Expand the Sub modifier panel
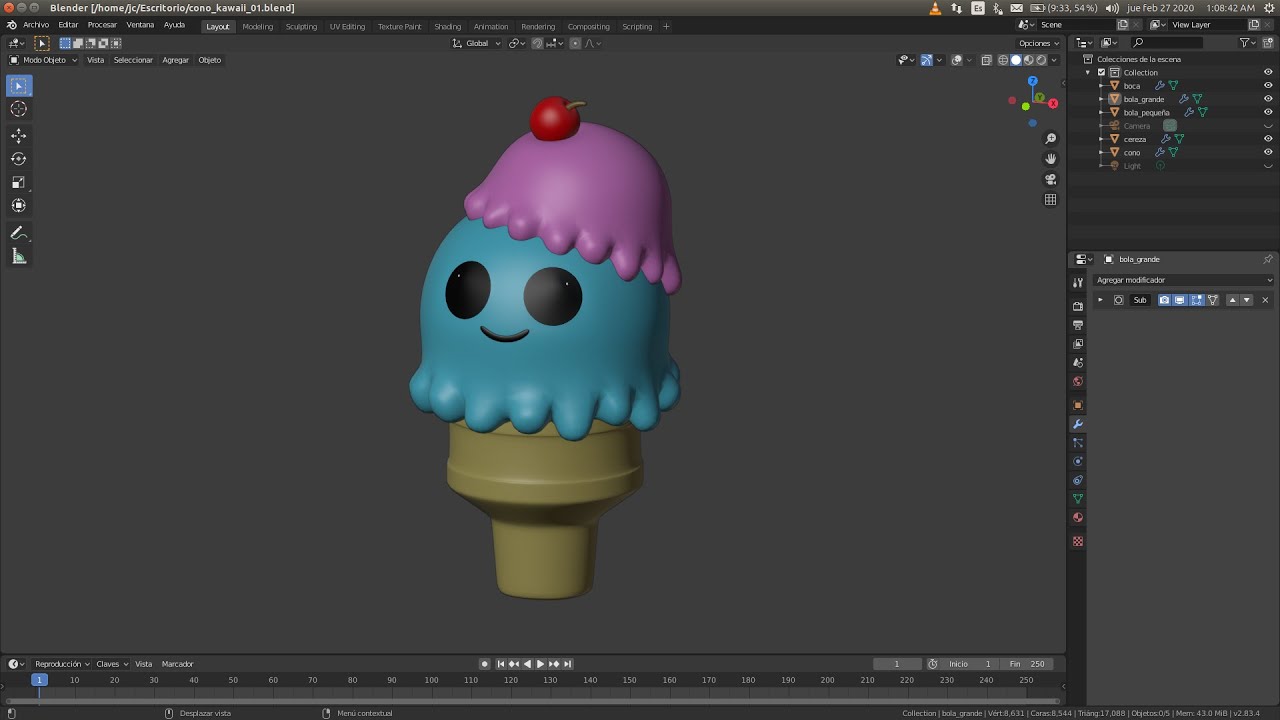 pyautogui.click(x=1101, y=300)
